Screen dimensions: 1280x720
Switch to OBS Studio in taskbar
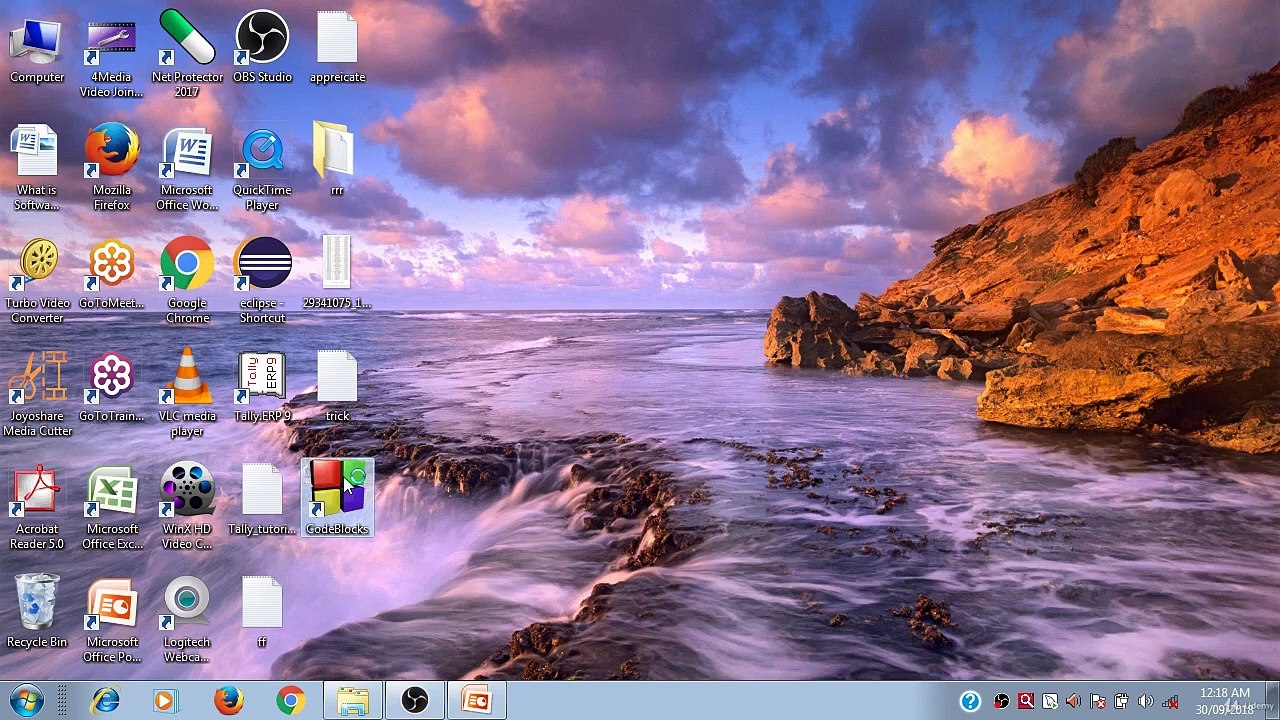(414, 701)
